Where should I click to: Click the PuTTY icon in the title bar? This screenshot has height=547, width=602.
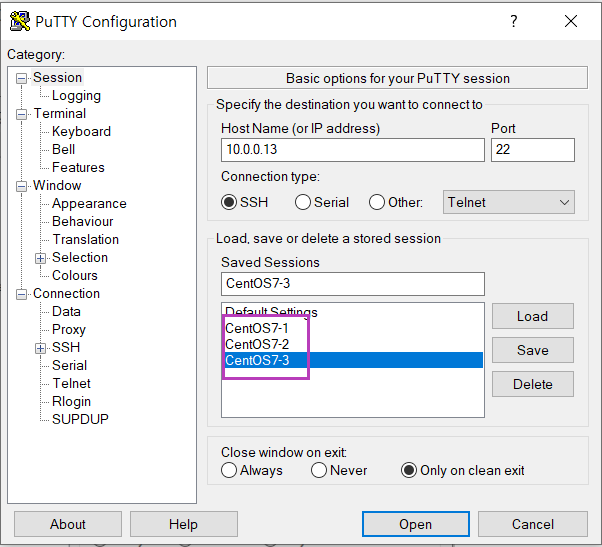[20, 21]
